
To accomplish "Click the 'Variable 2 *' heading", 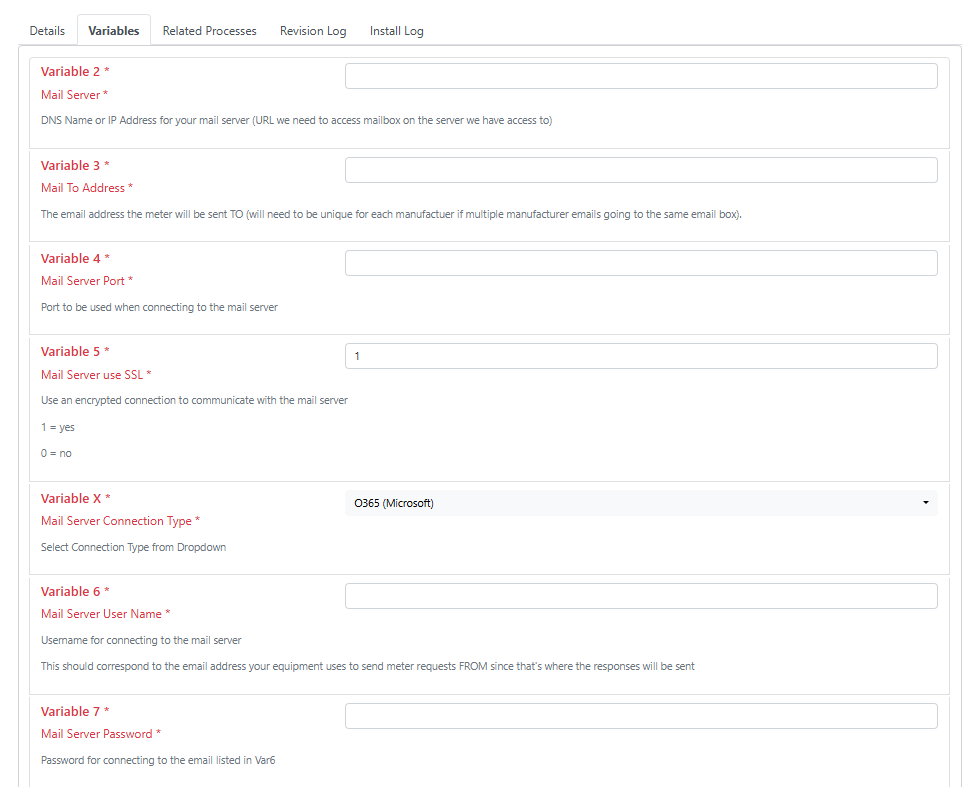I will click(75, 71).
